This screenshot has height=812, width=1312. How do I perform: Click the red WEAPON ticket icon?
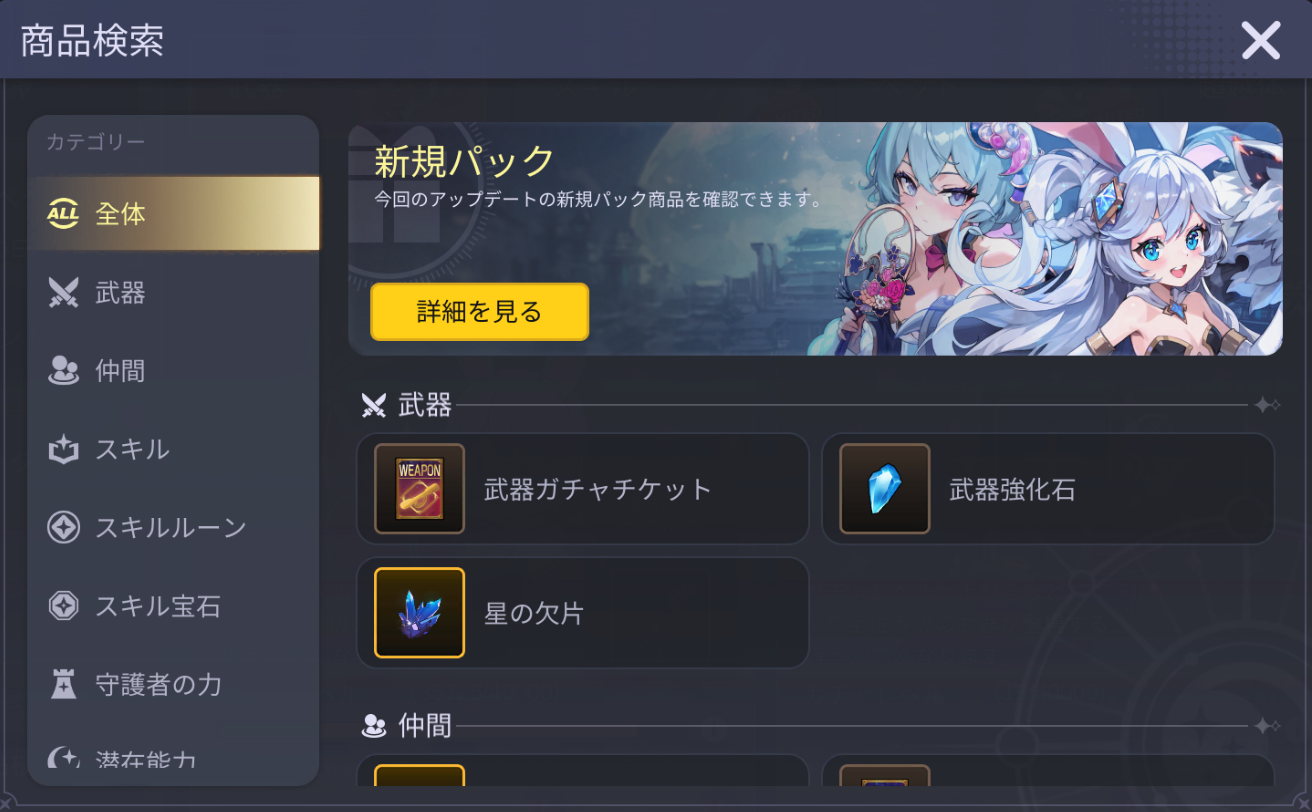click(420, 489)
